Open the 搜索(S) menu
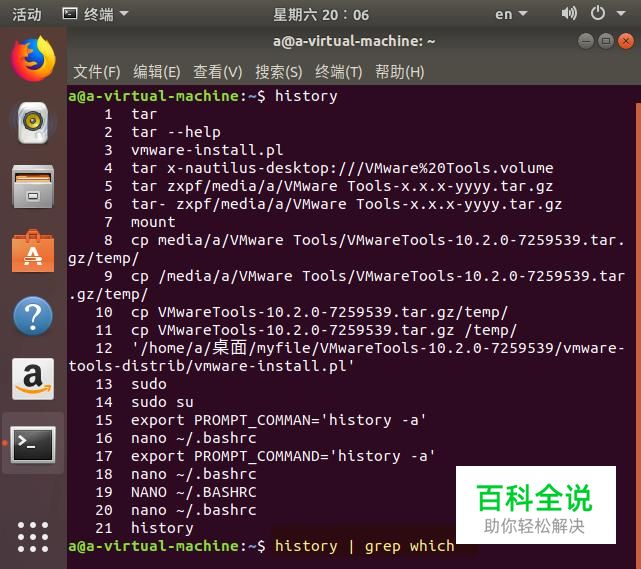 [x=279, y=72]
